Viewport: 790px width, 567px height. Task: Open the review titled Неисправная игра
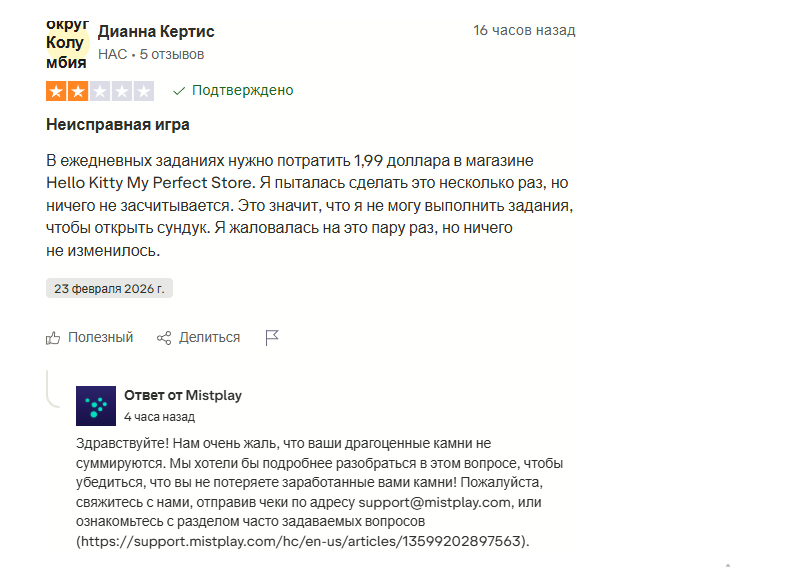[118, 125]
